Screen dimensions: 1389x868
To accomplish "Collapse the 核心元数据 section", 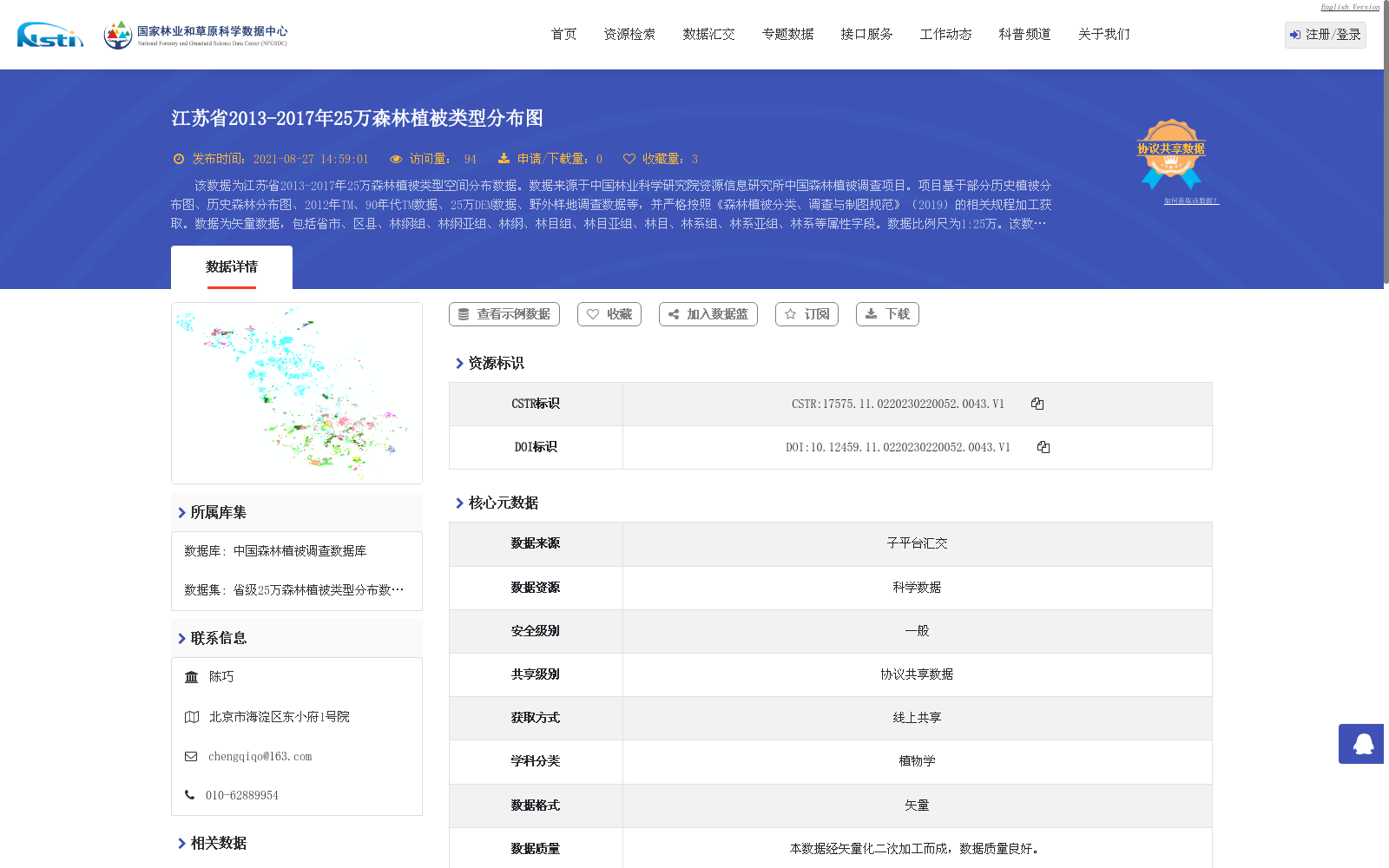I will [497, 503].
